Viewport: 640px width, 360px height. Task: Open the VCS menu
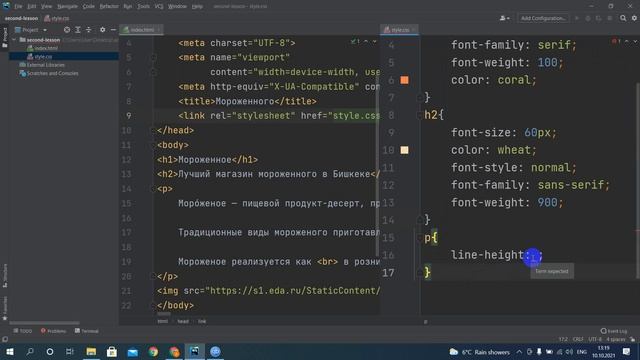click(x=159, y=7)
